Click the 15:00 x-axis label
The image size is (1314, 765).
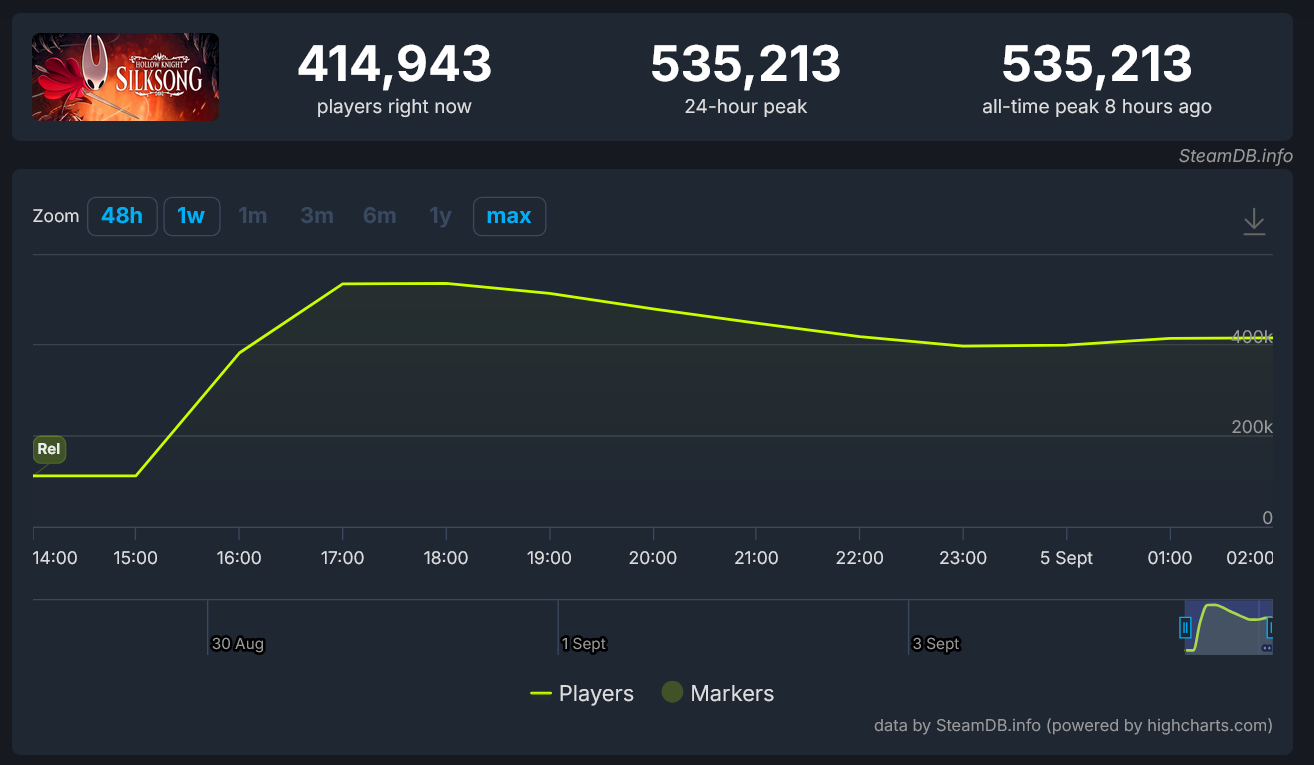click(135, 558)
